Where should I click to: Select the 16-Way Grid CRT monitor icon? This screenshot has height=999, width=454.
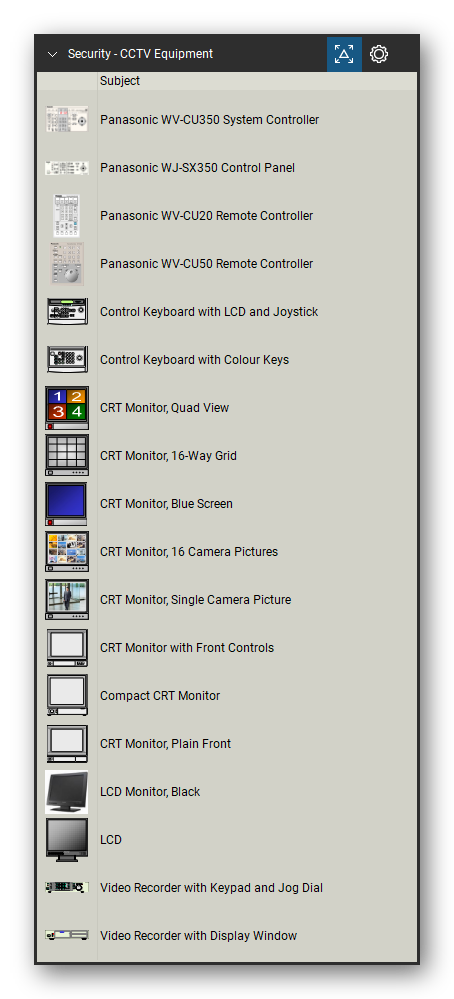click(67, 456)
